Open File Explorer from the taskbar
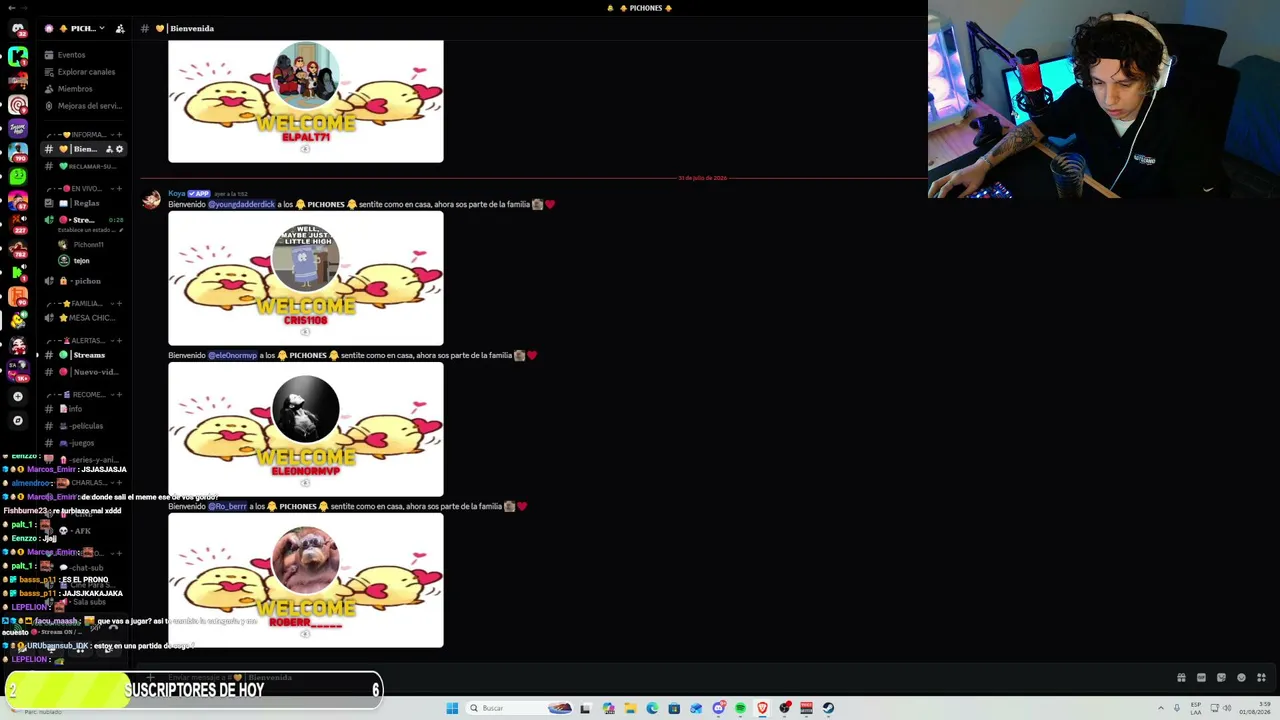 tap(630, 708)
